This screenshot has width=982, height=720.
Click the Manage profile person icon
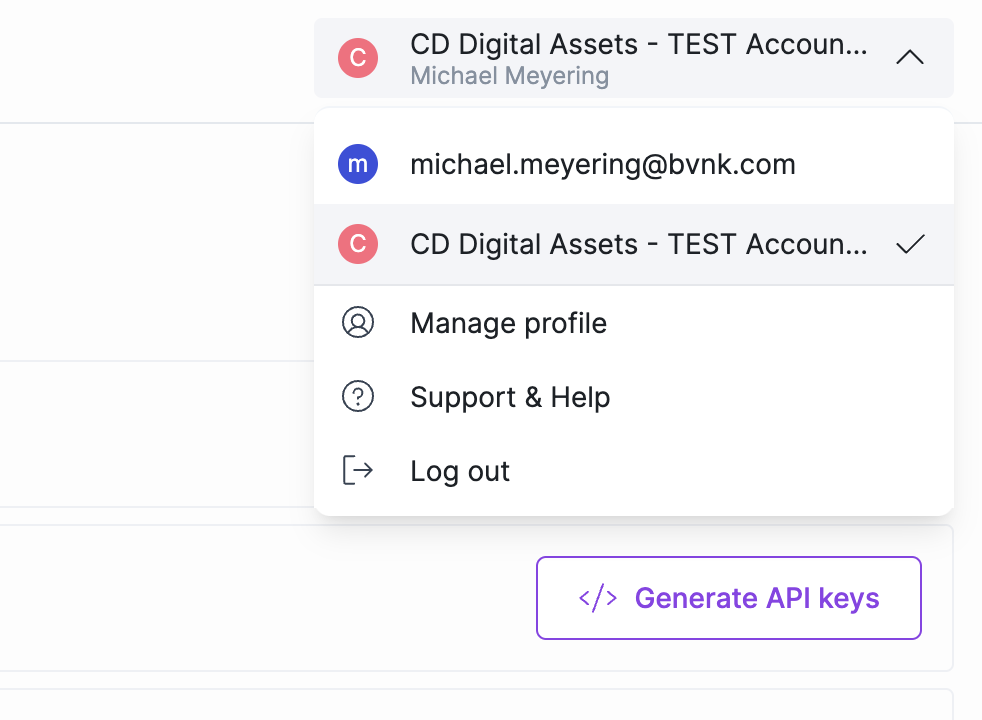pyautogui.click(x=358, y=322)
